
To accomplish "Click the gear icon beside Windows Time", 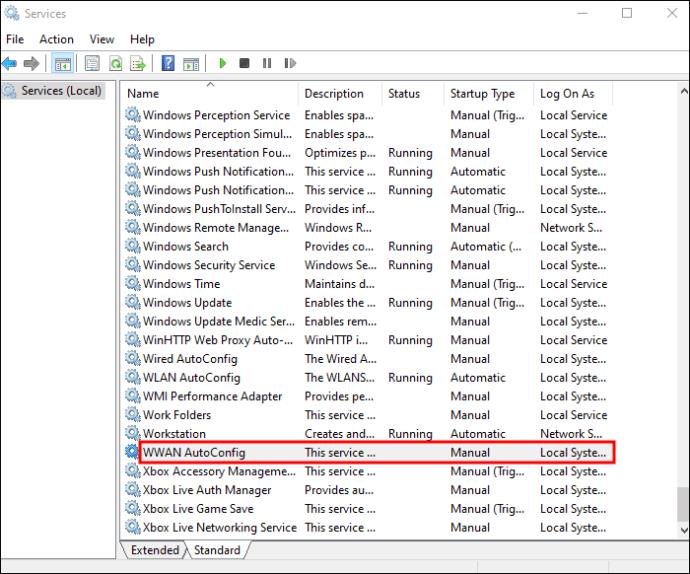I will tap(132, 283).
